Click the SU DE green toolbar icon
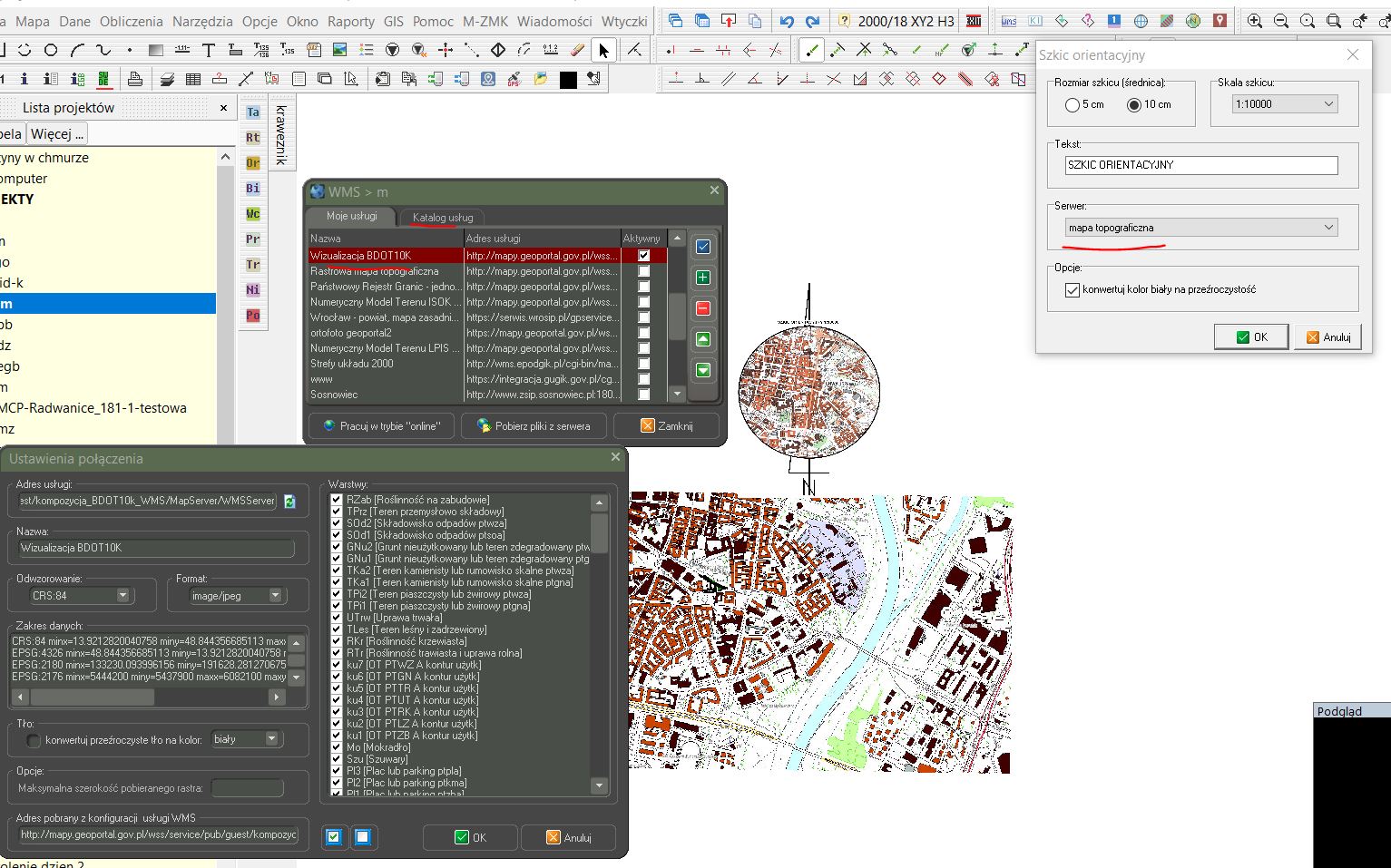 pyautogui.click(x=103, y=80)
